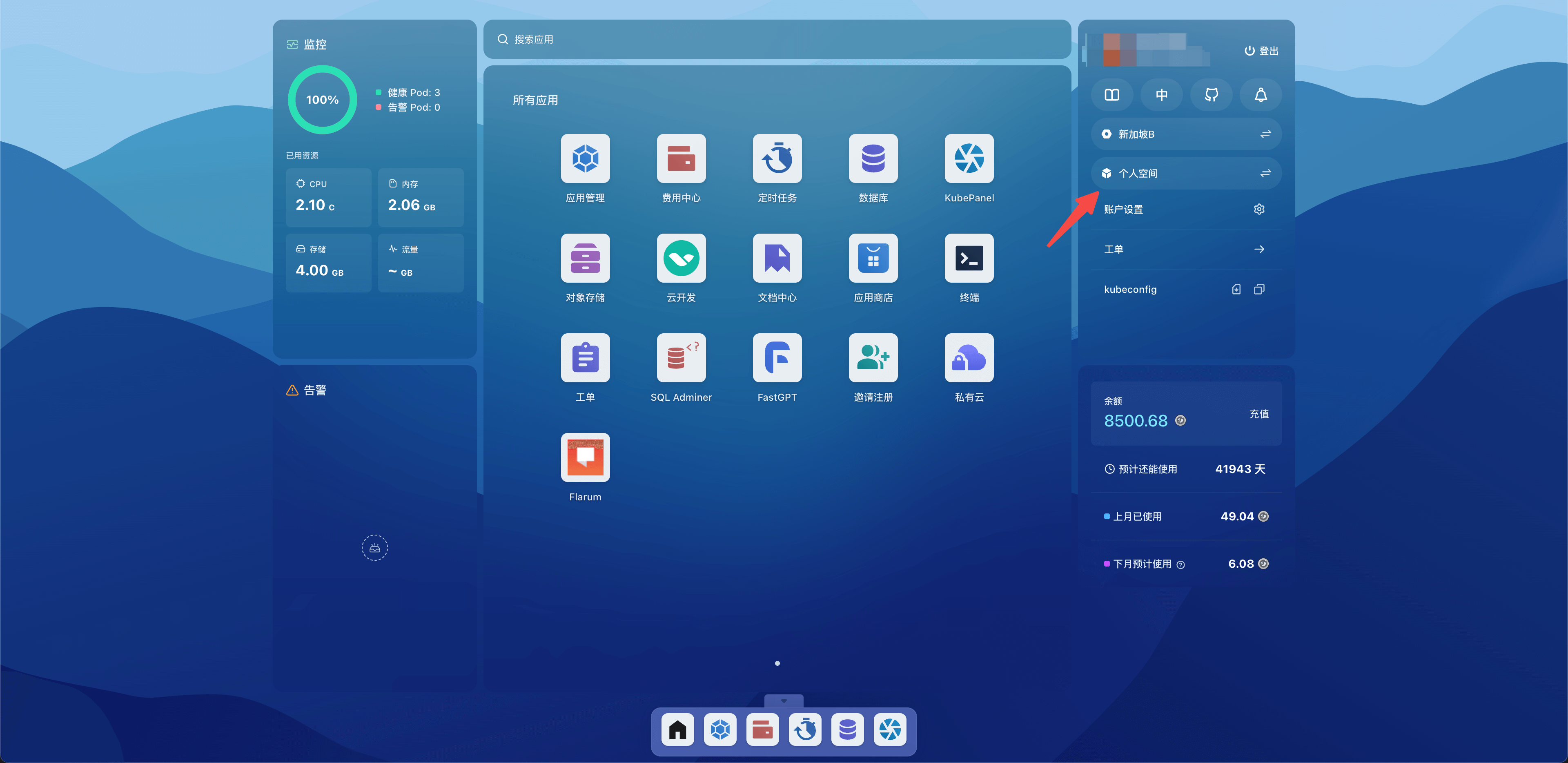Click the 搜索应用 search field
Screen dimensions: 1568x763
coord(777,40)
